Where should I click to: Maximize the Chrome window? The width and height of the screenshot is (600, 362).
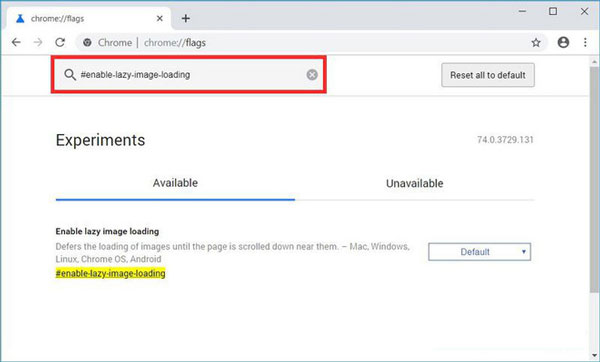tap(553, 11)
